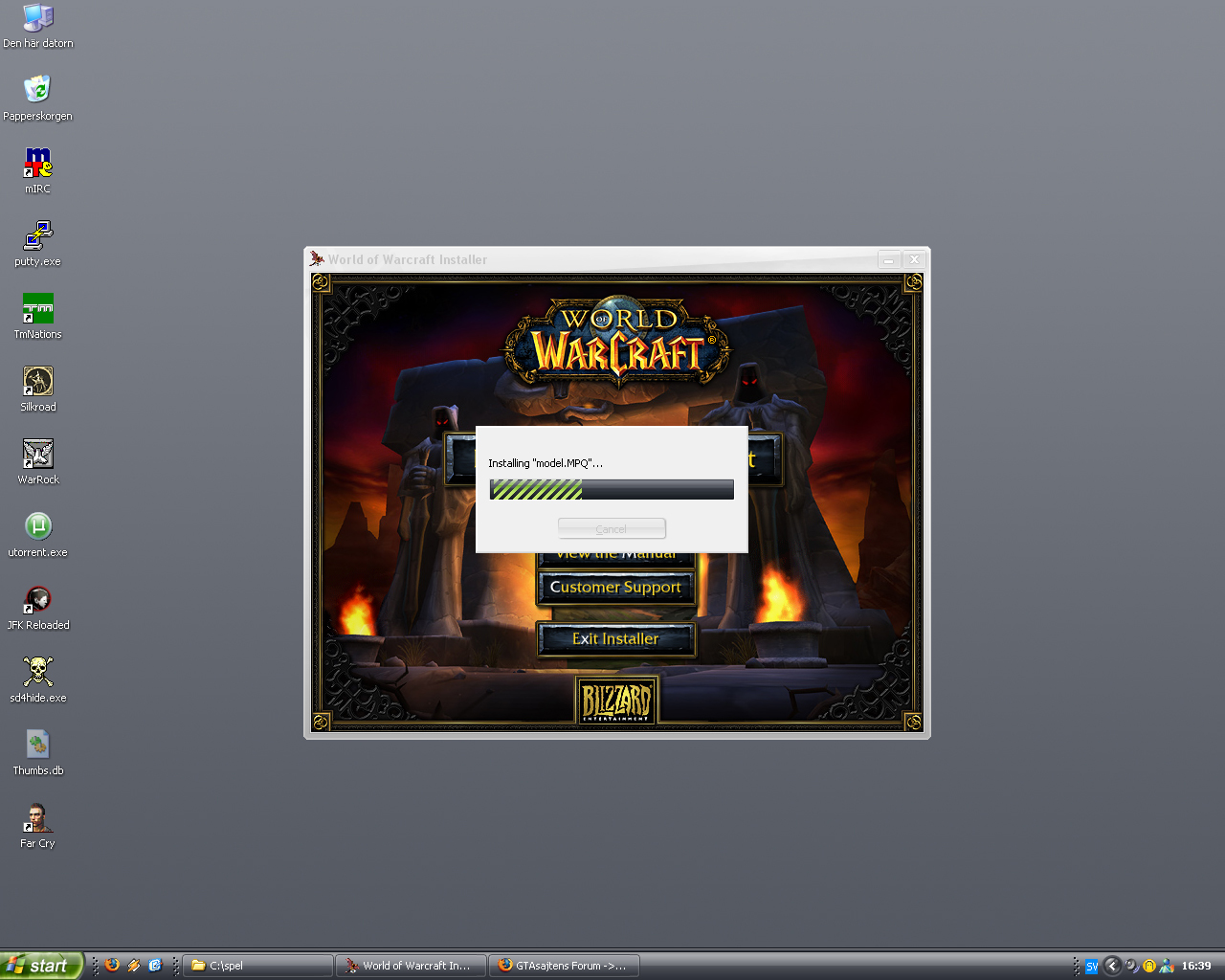Select the sd4hide.exe skull icon

[x=37, y=680]
